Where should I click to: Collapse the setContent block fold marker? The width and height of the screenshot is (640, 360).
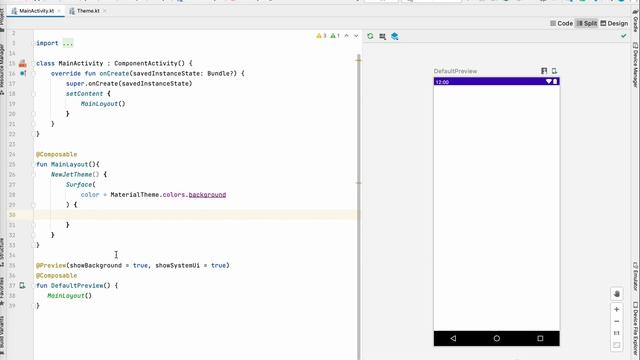pos(33,93)
